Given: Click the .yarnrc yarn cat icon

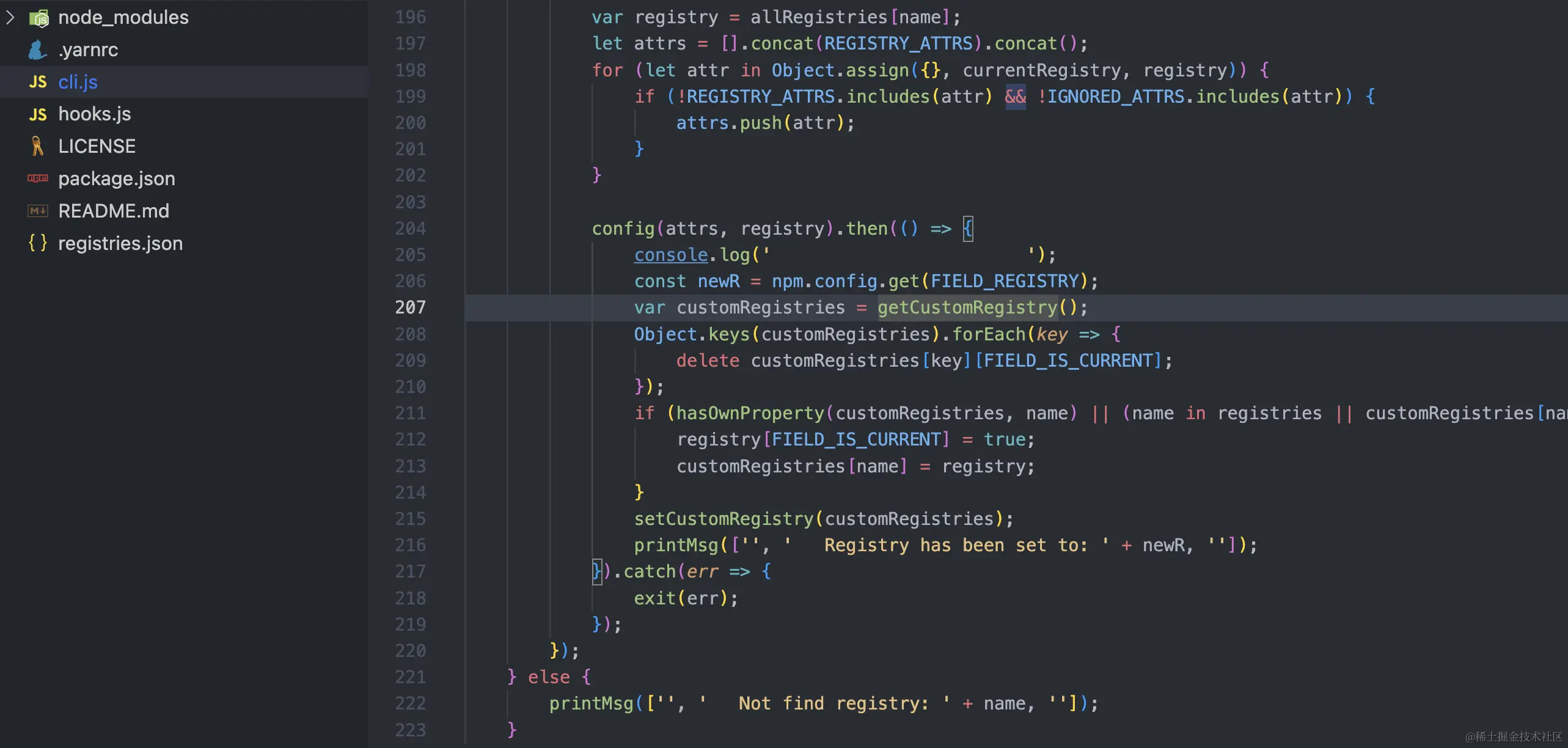Looking at the screenshot, I should tap(37, 50).
